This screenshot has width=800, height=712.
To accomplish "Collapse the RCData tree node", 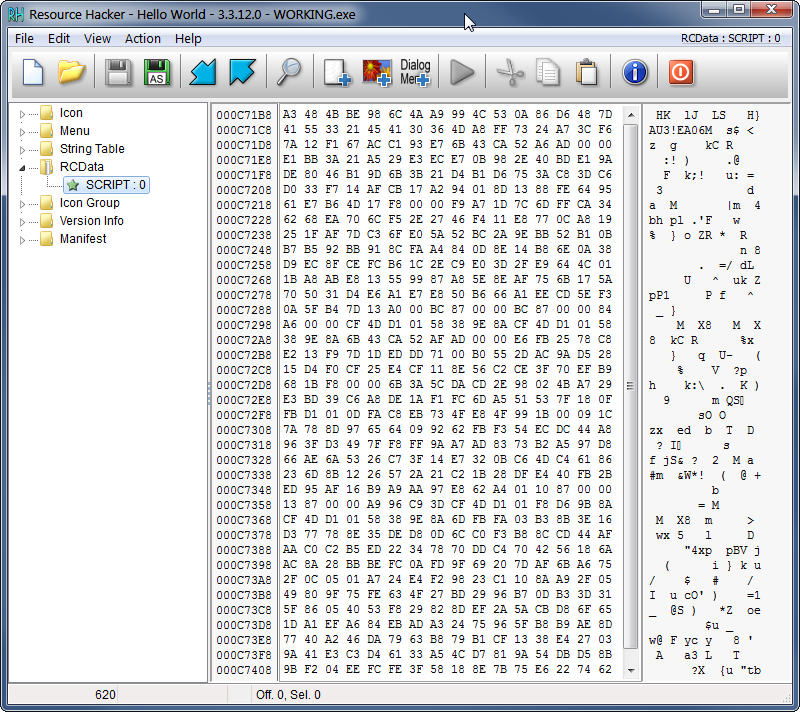I will (x=22, y=168).
